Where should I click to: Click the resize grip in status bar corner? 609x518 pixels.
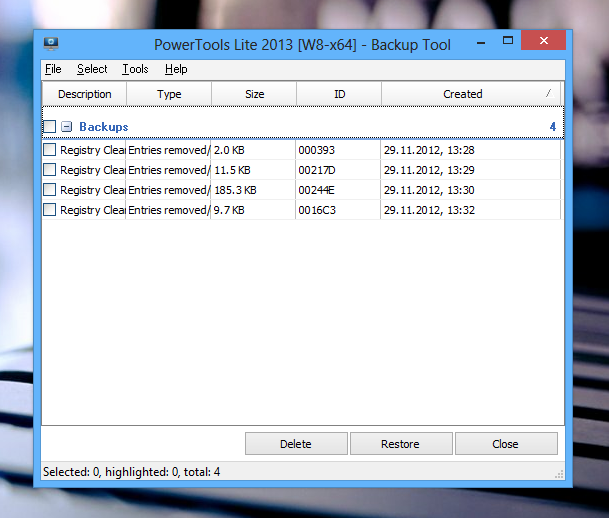(x=559, y=475)
